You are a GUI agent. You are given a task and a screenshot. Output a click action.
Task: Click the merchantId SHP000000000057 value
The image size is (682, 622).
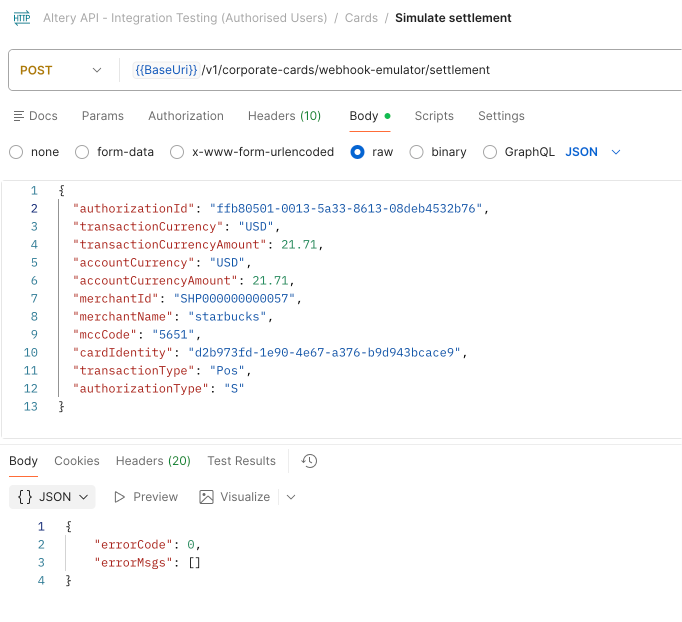point(234,299)
